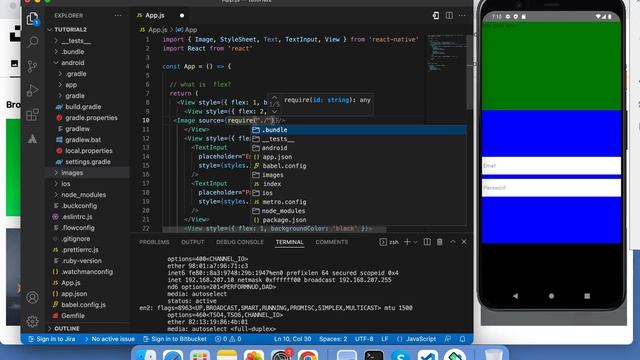
Task: Click the feedback icon in the status bar
Action: pos(448,339)
